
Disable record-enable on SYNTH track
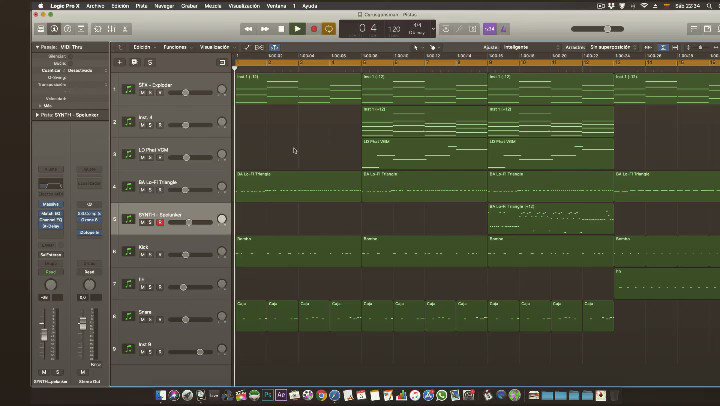(x=160, y=222)
